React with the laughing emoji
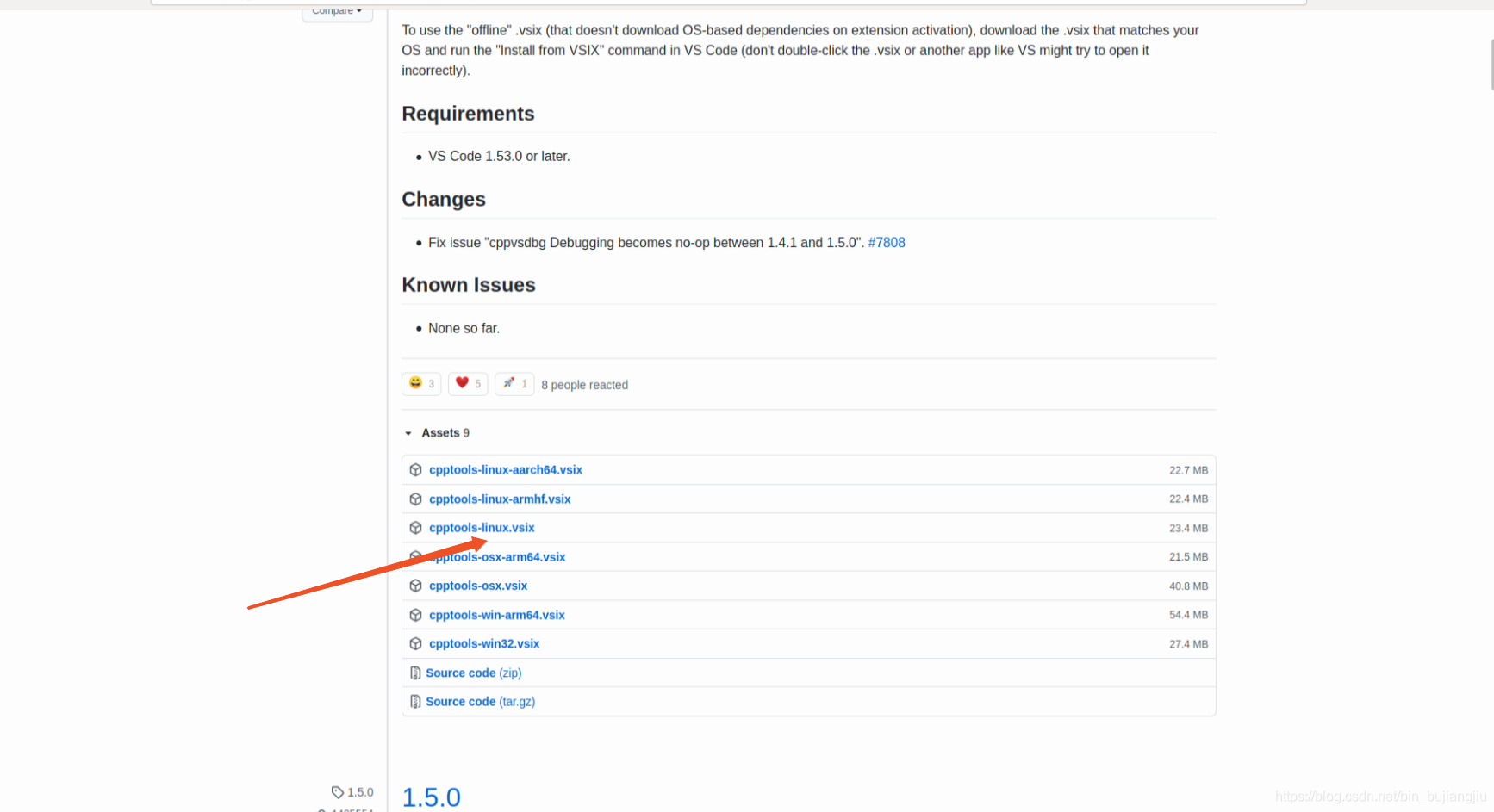This screenshot has height=812, width=1494. point(421,384)
